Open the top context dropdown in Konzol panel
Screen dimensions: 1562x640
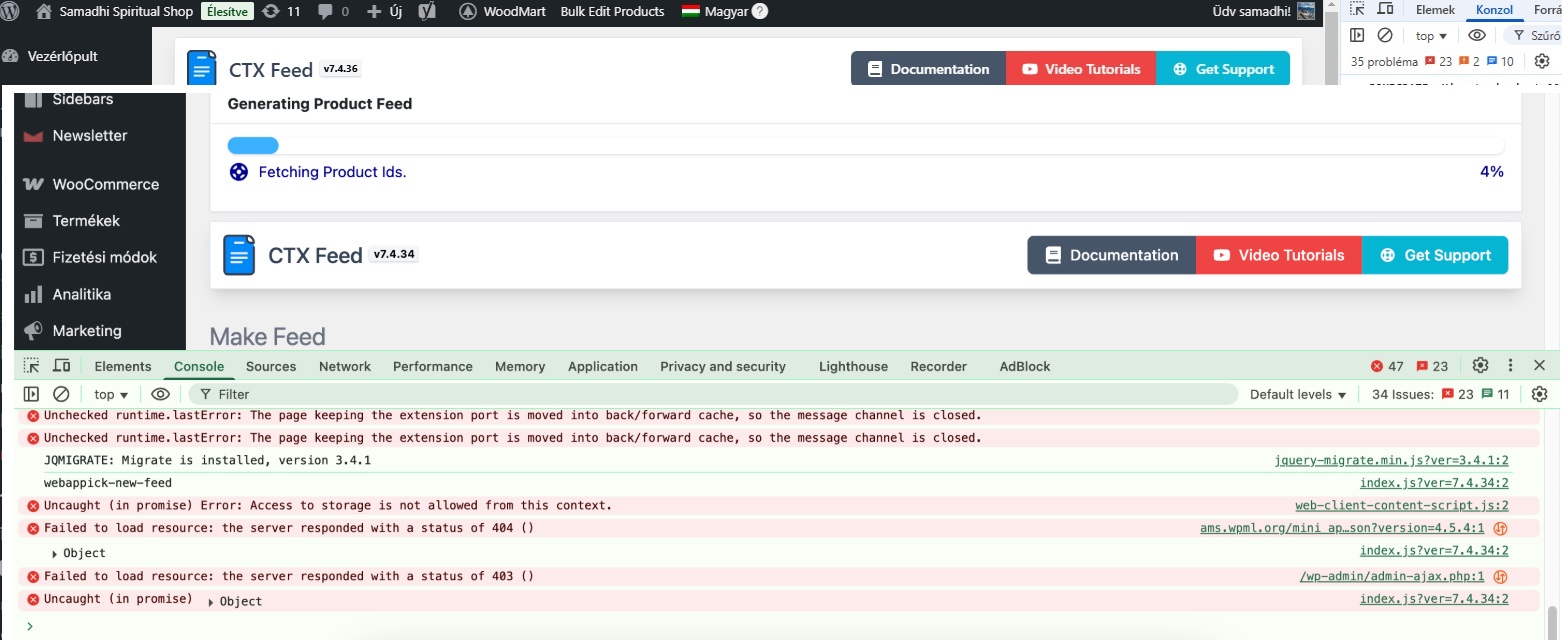pos(1432,35)
